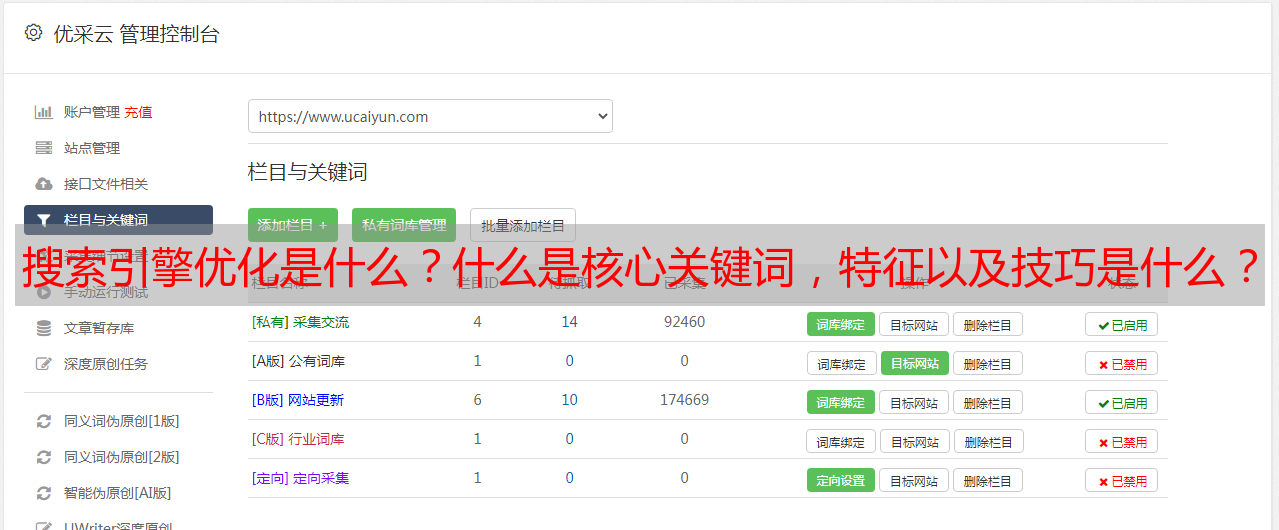Click 定向设置 in the 定向采集 row
Image resolution: width=1279 pixels, height=530 pixels.
point(841,480)
